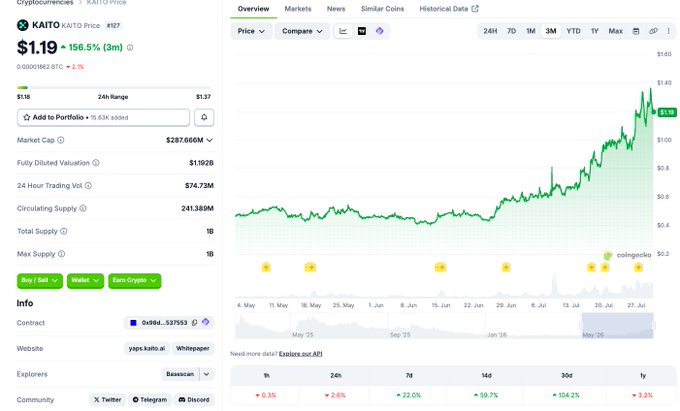The width and height of the screenshot is (680, 411).
Task: Open the Historical Data tab
Action: coord(449,9)
